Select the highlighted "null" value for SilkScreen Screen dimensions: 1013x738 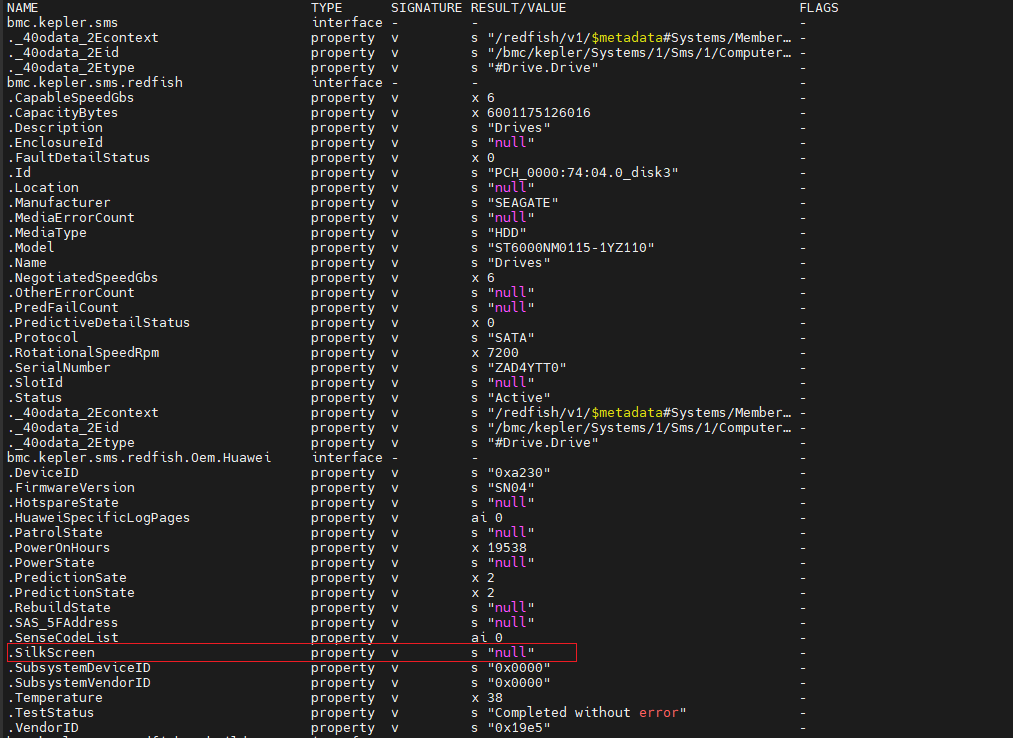pyautogui.click(x=510, y=653)
